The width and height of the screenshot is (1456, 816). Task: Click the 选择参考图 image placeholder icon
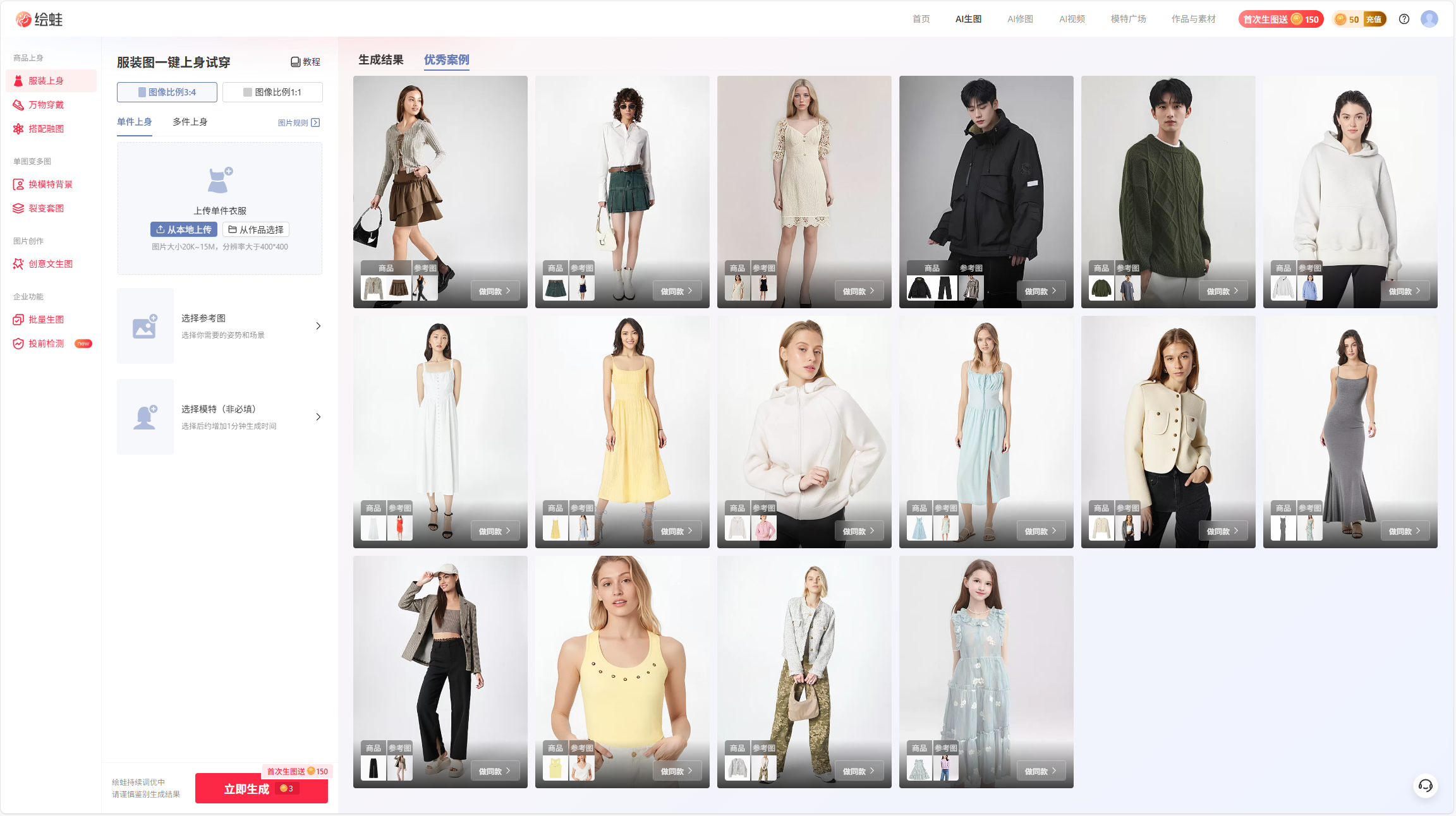pos(145,326)
